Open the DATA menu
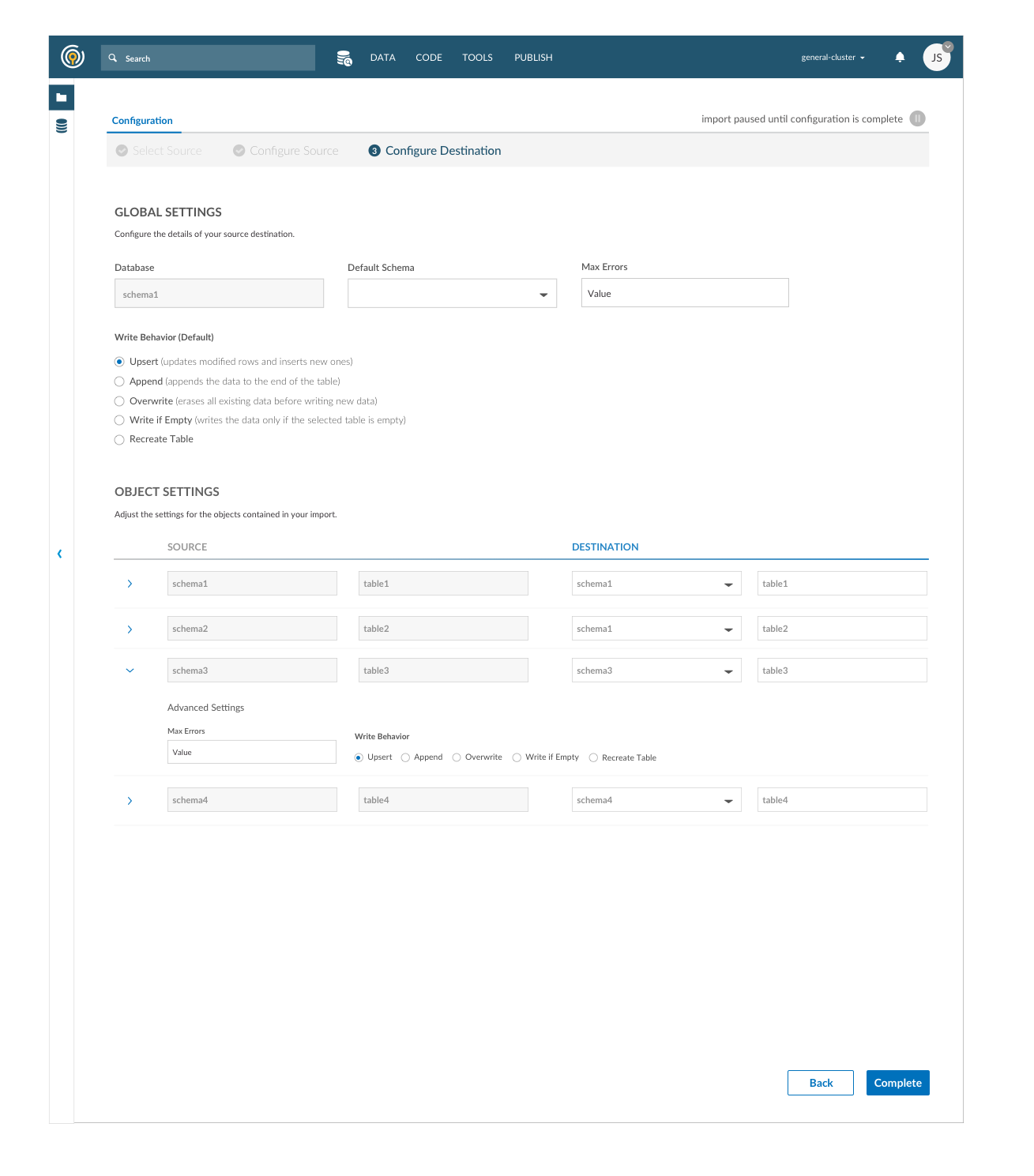Screen dimensions: 1034x1176 click(x=382, y=58)
